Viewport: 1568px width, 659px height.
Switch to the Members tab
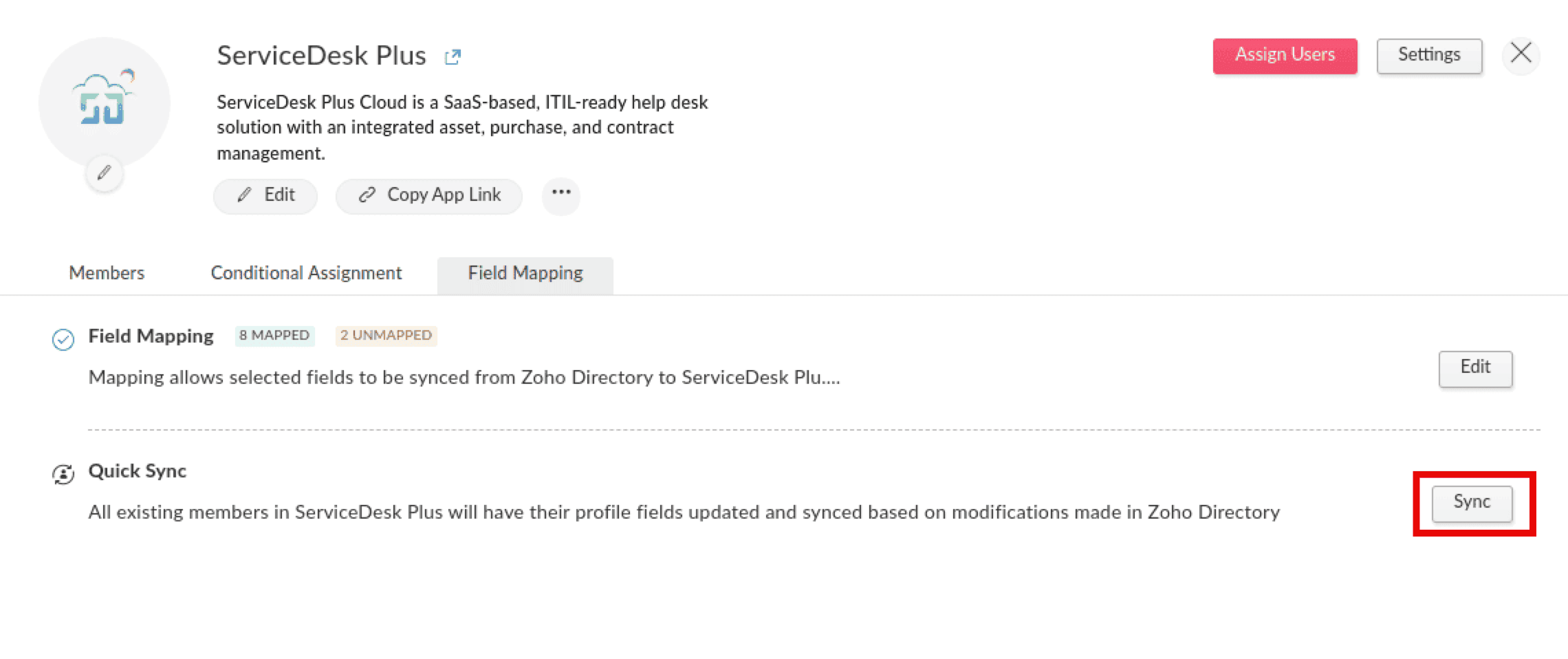point(107,273)
